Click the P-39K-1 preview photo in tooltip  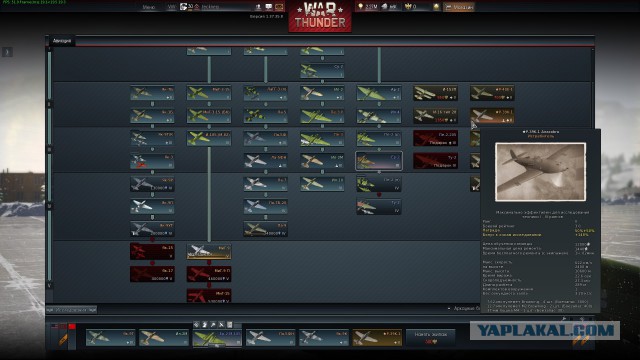coord(540,172)
